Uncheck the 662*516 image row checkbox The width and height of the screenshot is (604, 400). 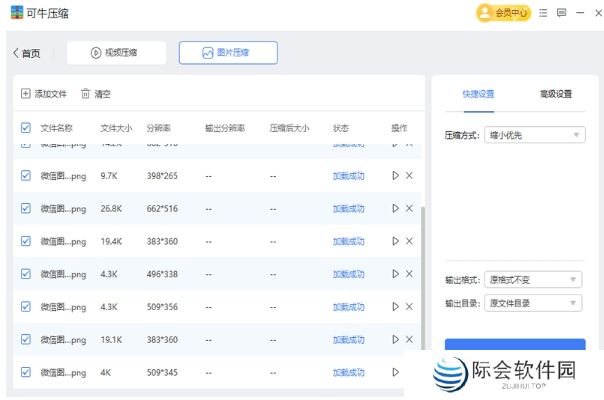point(26,209)
